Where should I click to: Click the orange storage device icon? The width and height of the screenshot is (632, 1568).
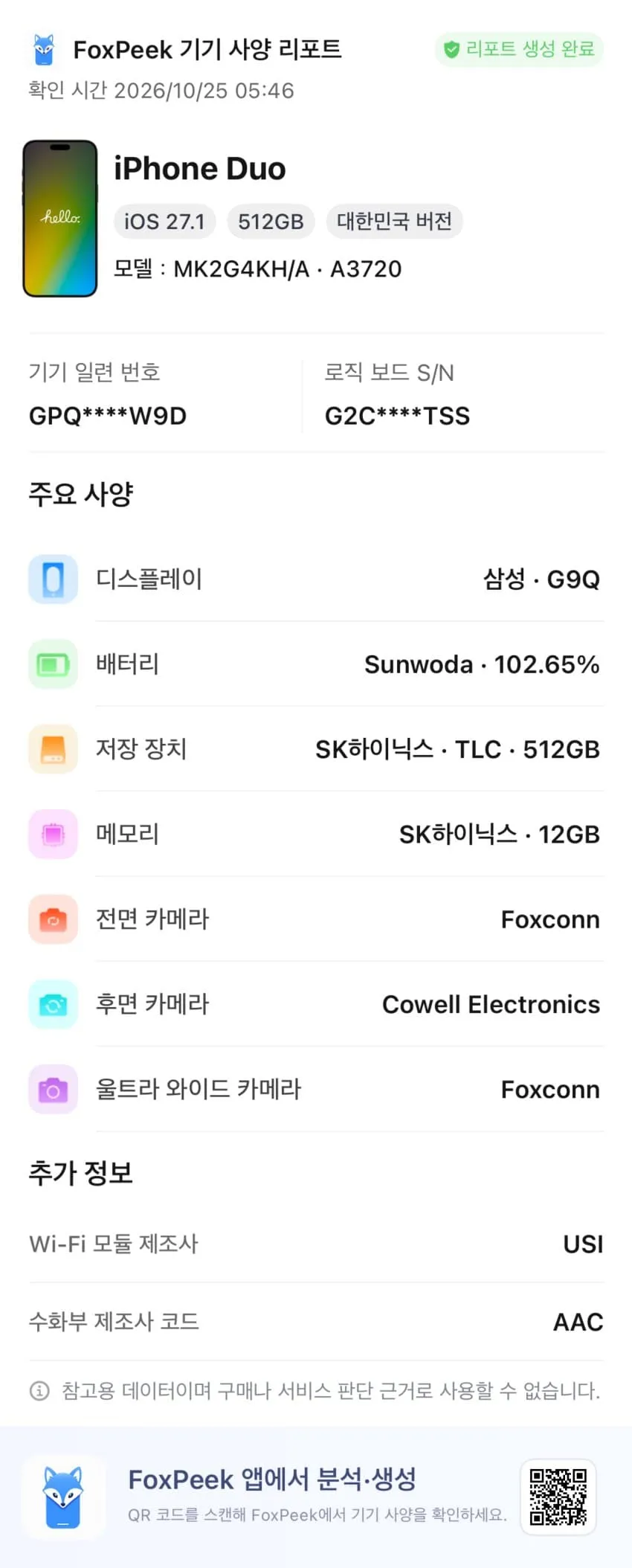tap(53, 749)
